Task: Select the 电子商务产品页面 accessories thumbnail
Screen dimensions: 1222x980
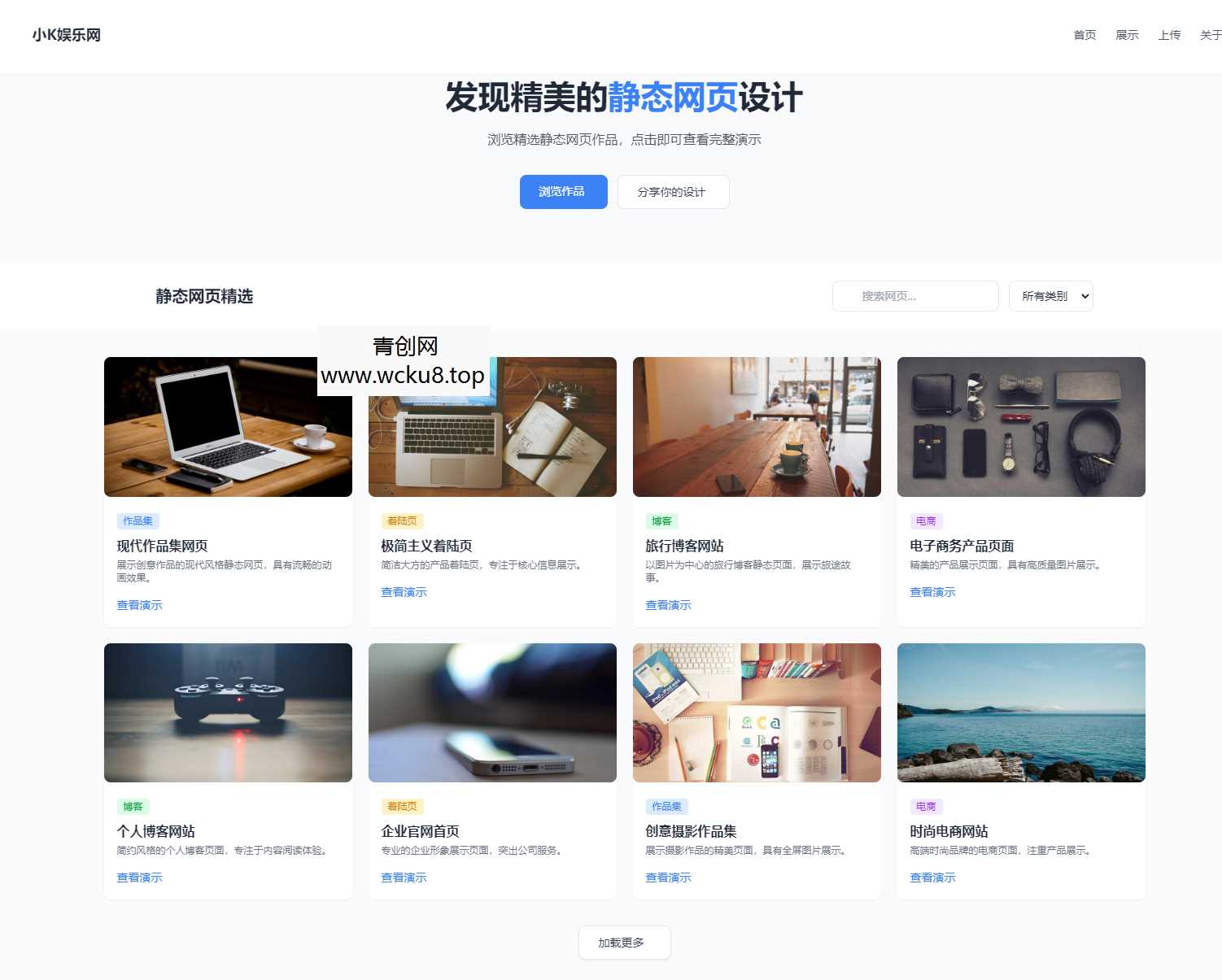Action: click(x=1021, y=427)
